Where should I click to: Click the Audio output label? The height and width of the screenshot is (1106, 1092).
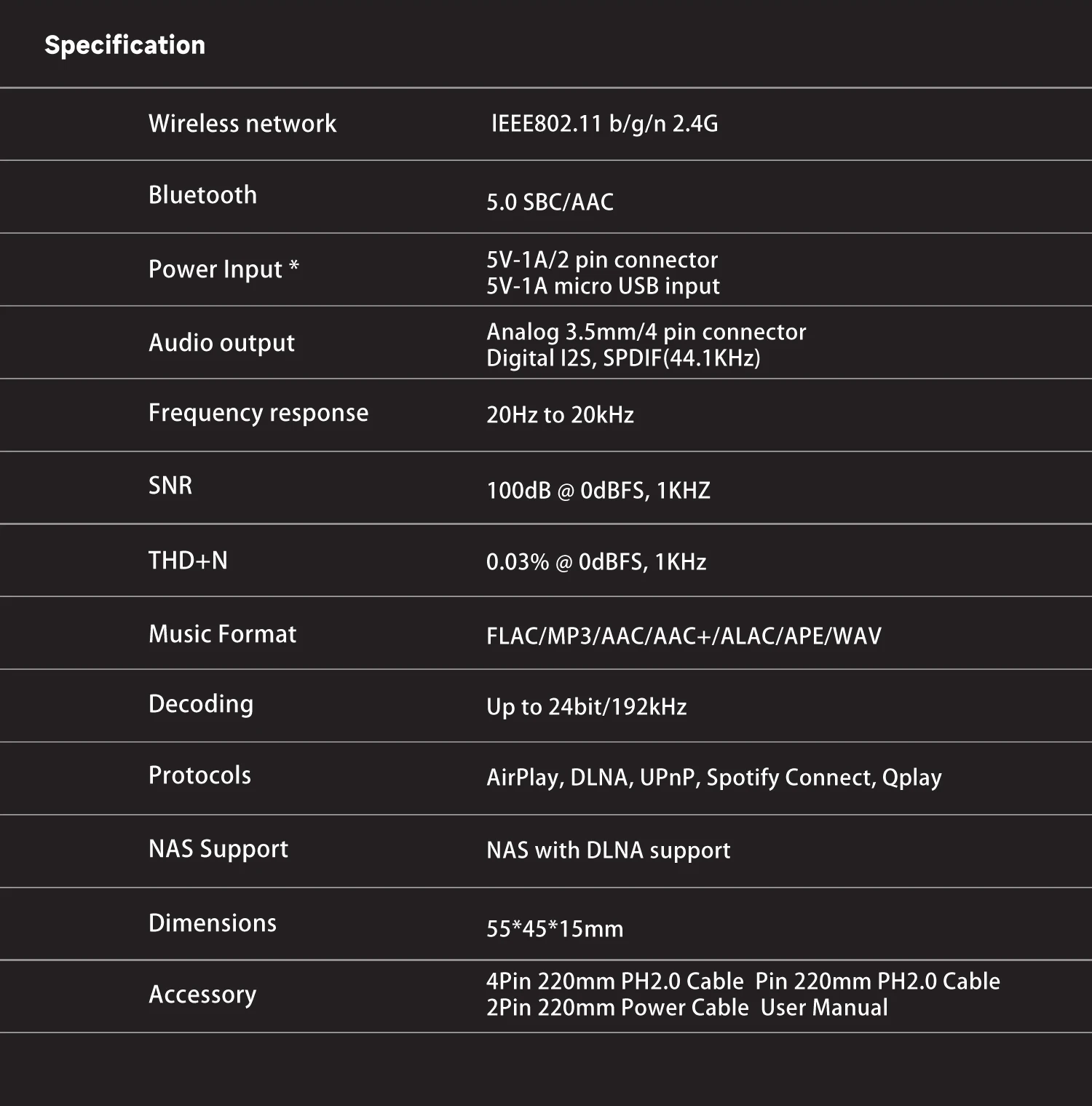[x=221, y=343]
